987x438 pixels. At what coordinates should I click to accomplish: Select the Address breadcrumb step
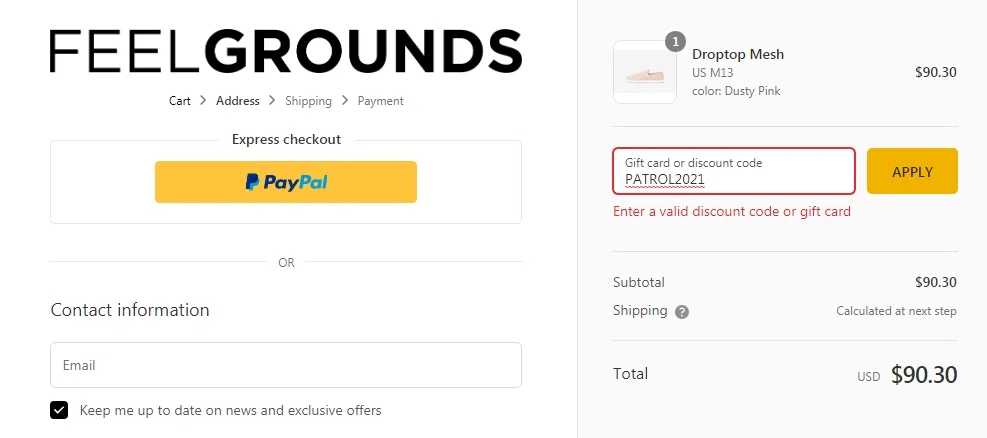pos(238,101)
